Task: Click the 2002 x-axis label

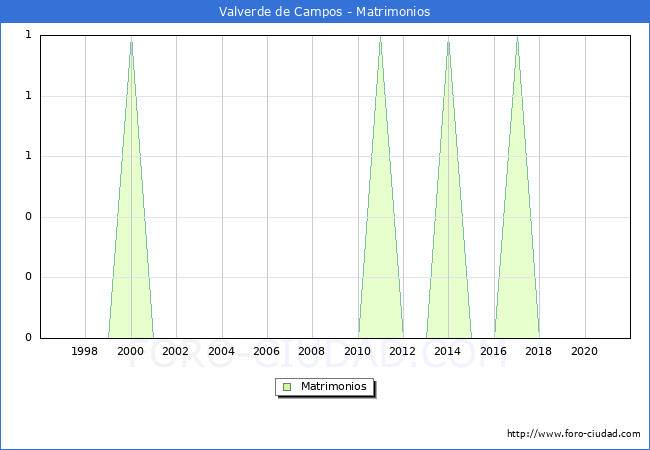Action: click(x=175, y=351)
